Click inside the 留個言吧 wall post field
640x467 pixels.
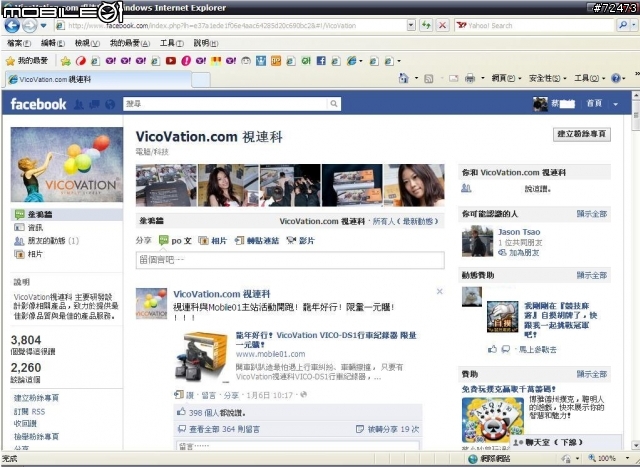pos(290,260)
